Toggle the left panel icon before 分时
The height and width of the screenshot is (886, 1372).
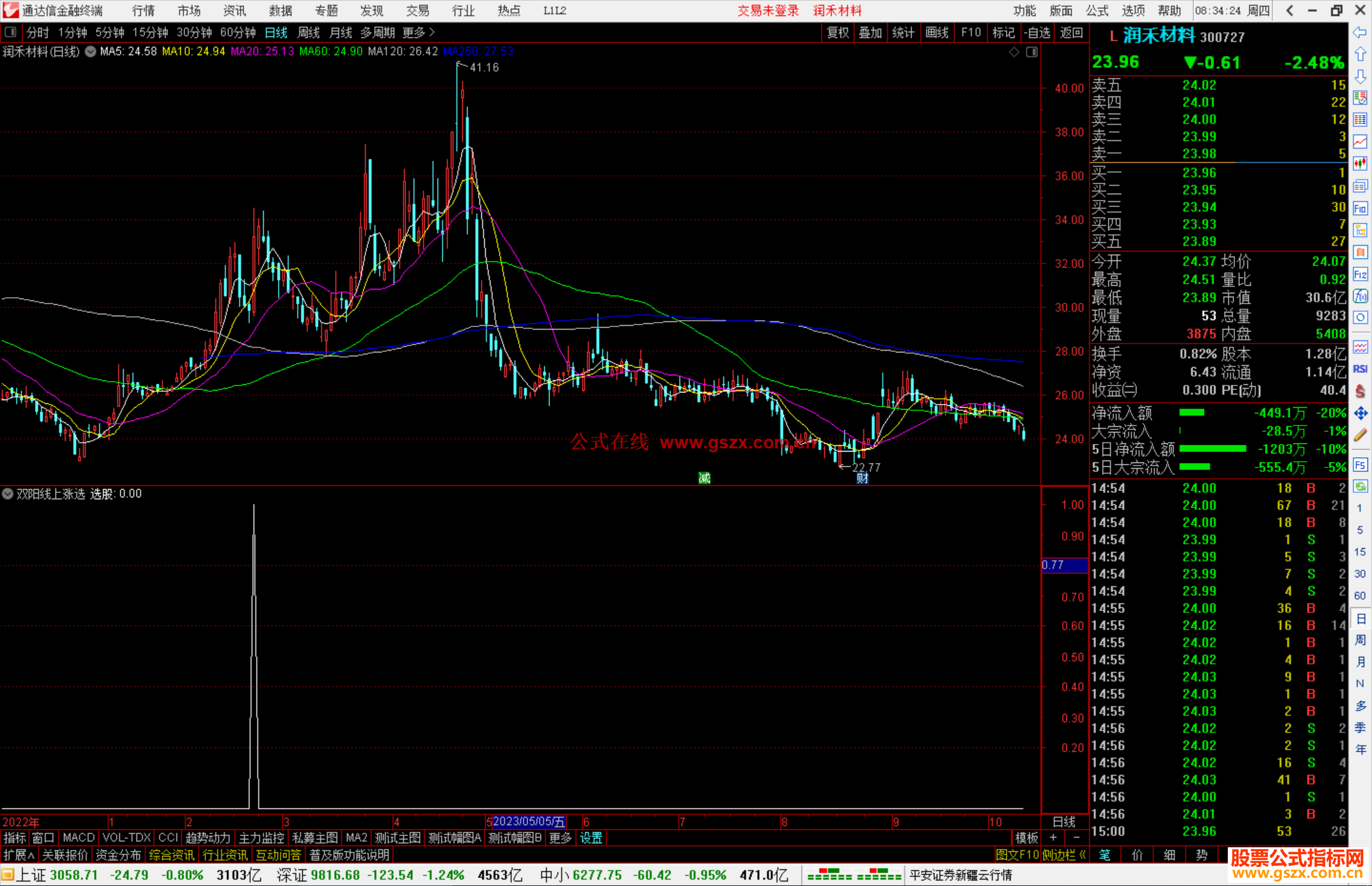coord(11,32)
